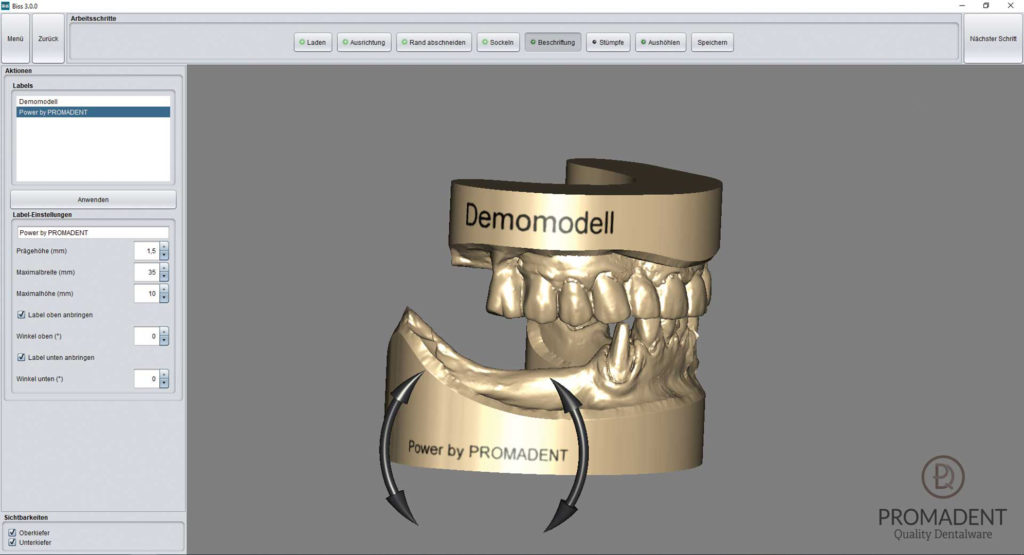Viewport: 1024px width, 555px height.
Task: Toggle Label oben anbringen checkbox
Action: point(21,315)
